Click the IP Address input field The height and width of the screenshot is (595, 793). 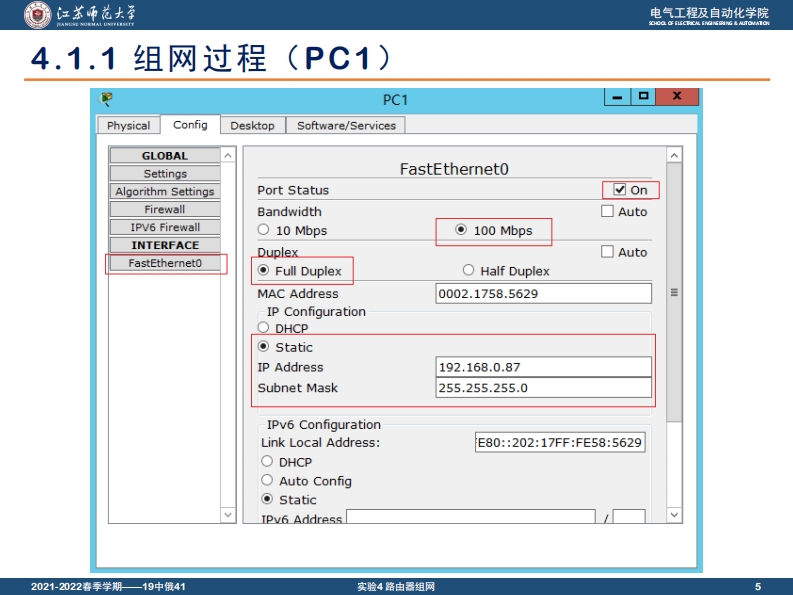tap(543, 367)
